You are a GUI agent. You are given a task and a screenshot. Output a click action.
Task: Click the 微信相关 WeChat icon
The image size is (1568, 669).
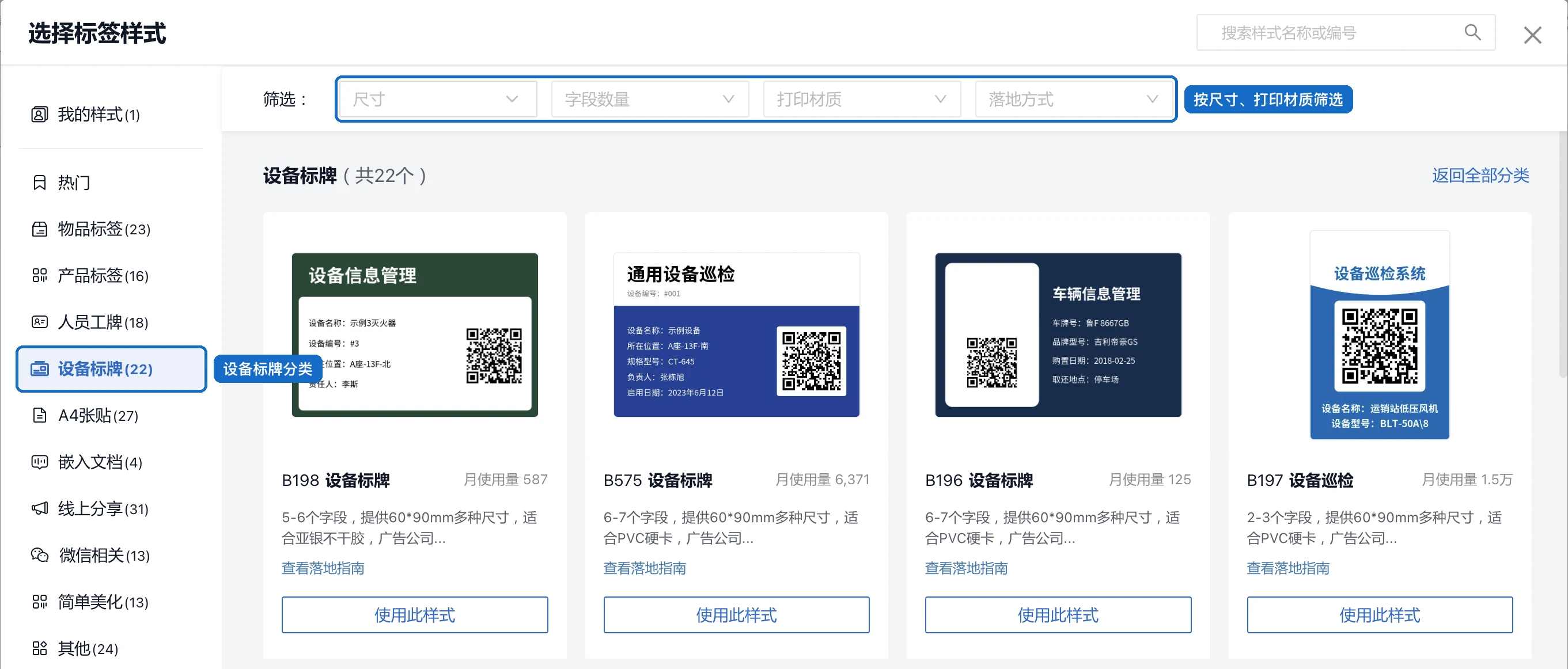[x=40, y=555]
